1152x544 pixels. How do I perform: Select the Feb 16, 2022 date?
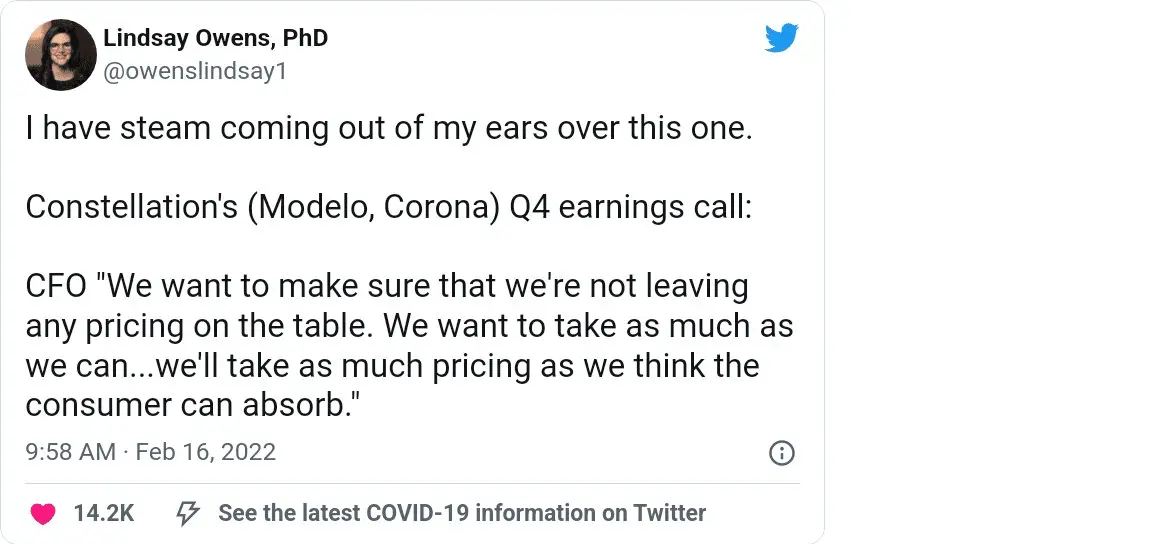click(205, 452)
